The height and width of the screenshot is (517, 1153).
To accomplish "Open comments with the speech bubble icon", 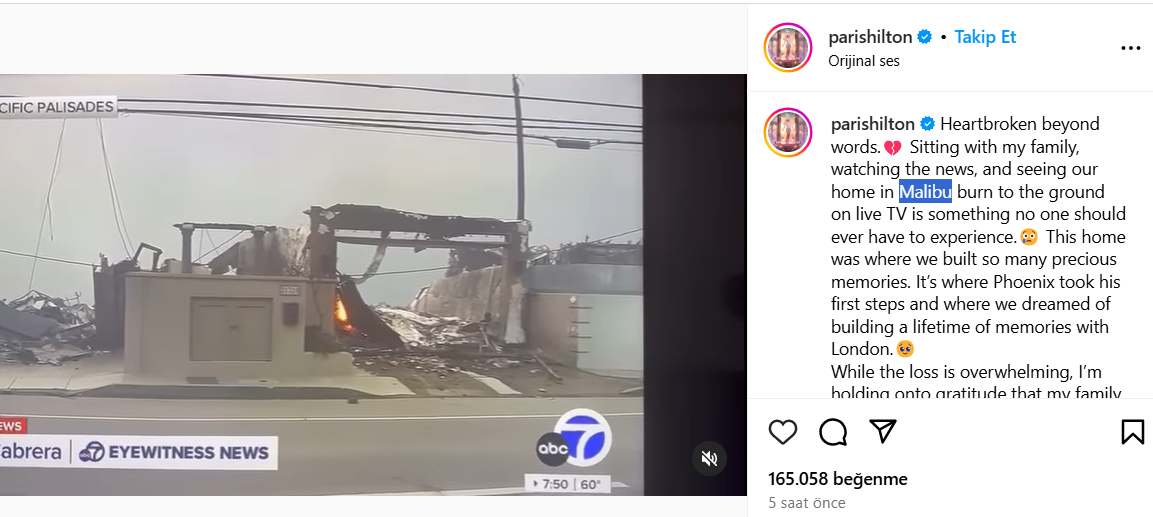I will (x=833, y=432).
